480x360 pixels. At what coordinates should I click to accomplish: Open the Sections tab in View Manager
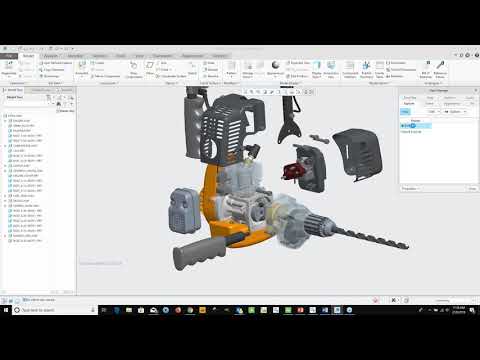click(x=450, y=98)
